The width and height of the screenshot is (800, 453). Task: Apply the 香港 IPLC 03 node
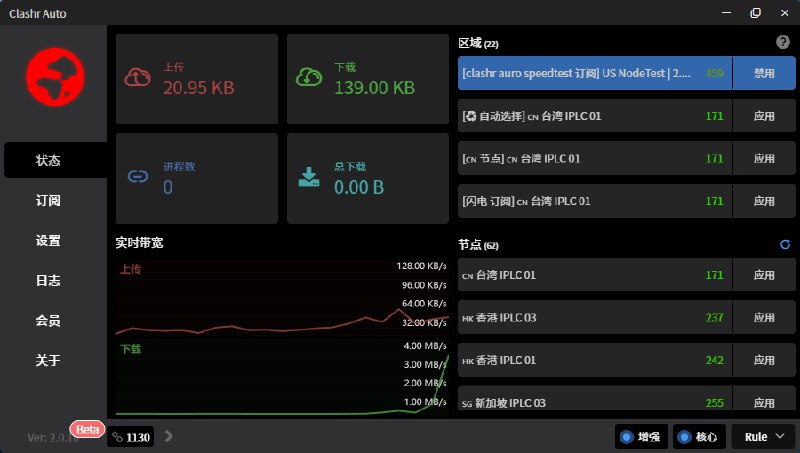click(764, 317)
